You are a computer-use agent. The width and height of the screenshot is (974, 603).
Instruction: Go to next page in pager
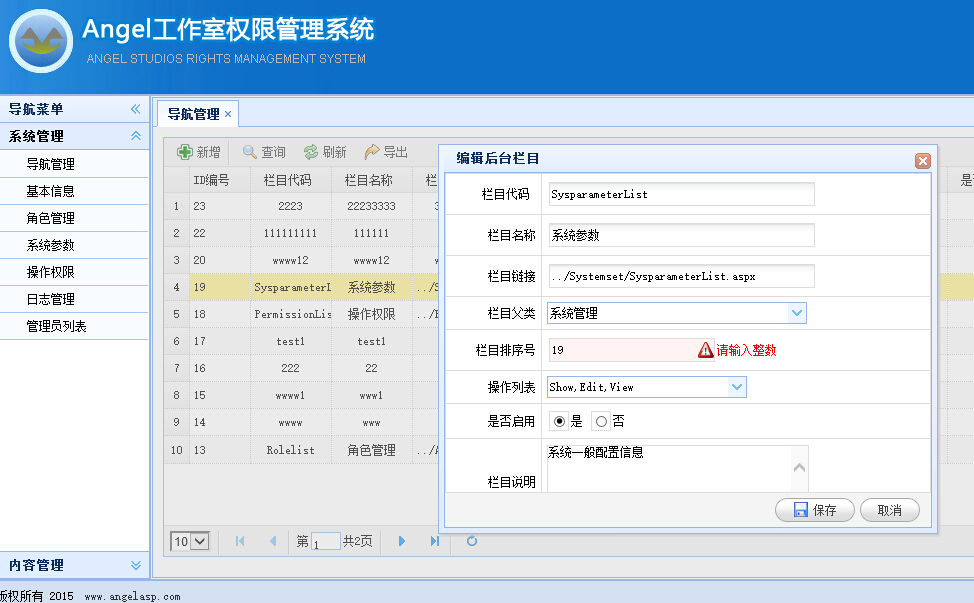click(402, 541)
